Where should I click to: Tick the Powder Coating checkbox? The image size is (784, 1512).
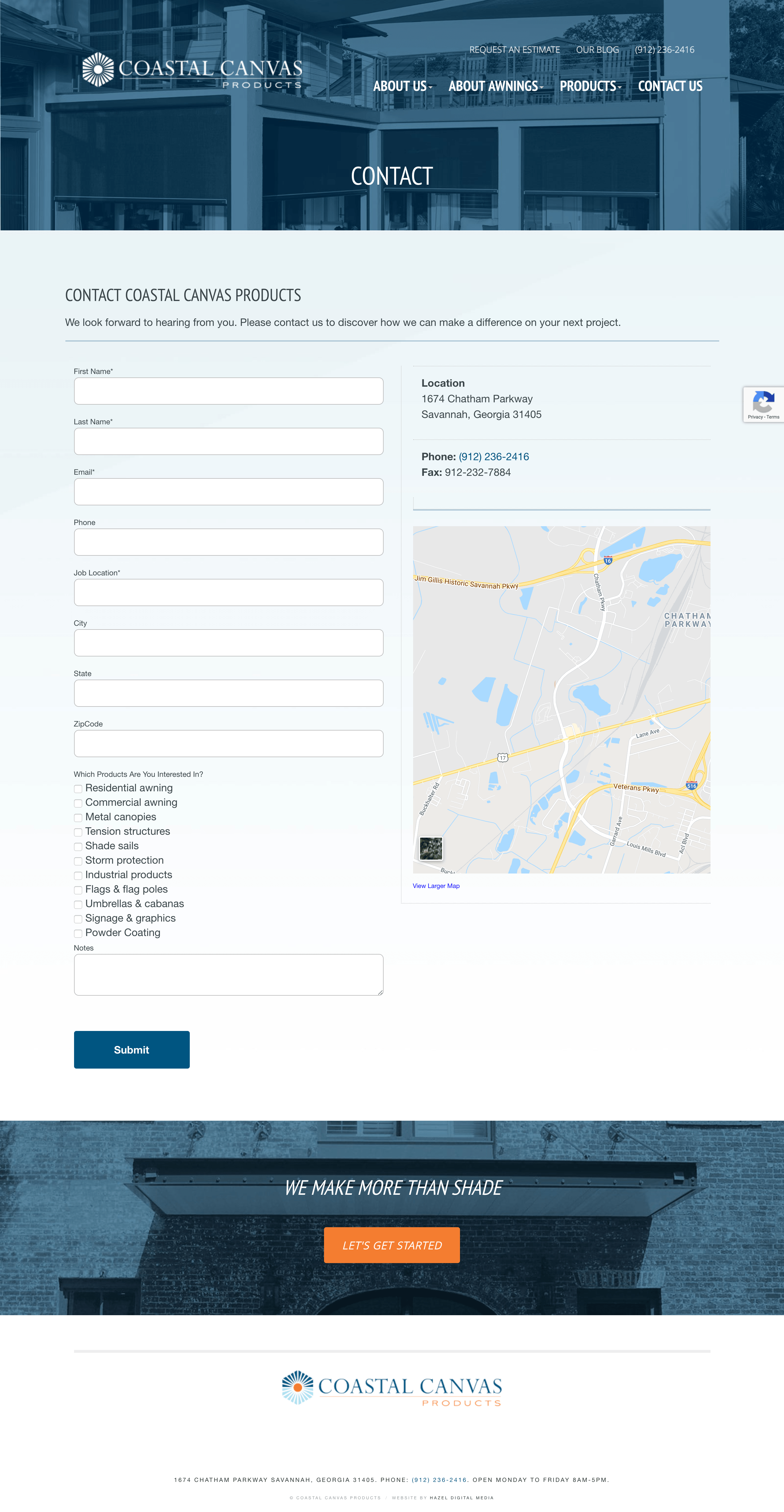(x=78, y=933)
